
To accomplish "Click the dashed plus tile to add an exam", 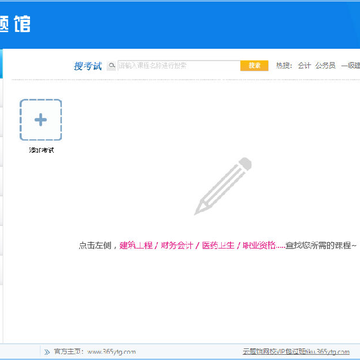I will click(x=41, y=120).
